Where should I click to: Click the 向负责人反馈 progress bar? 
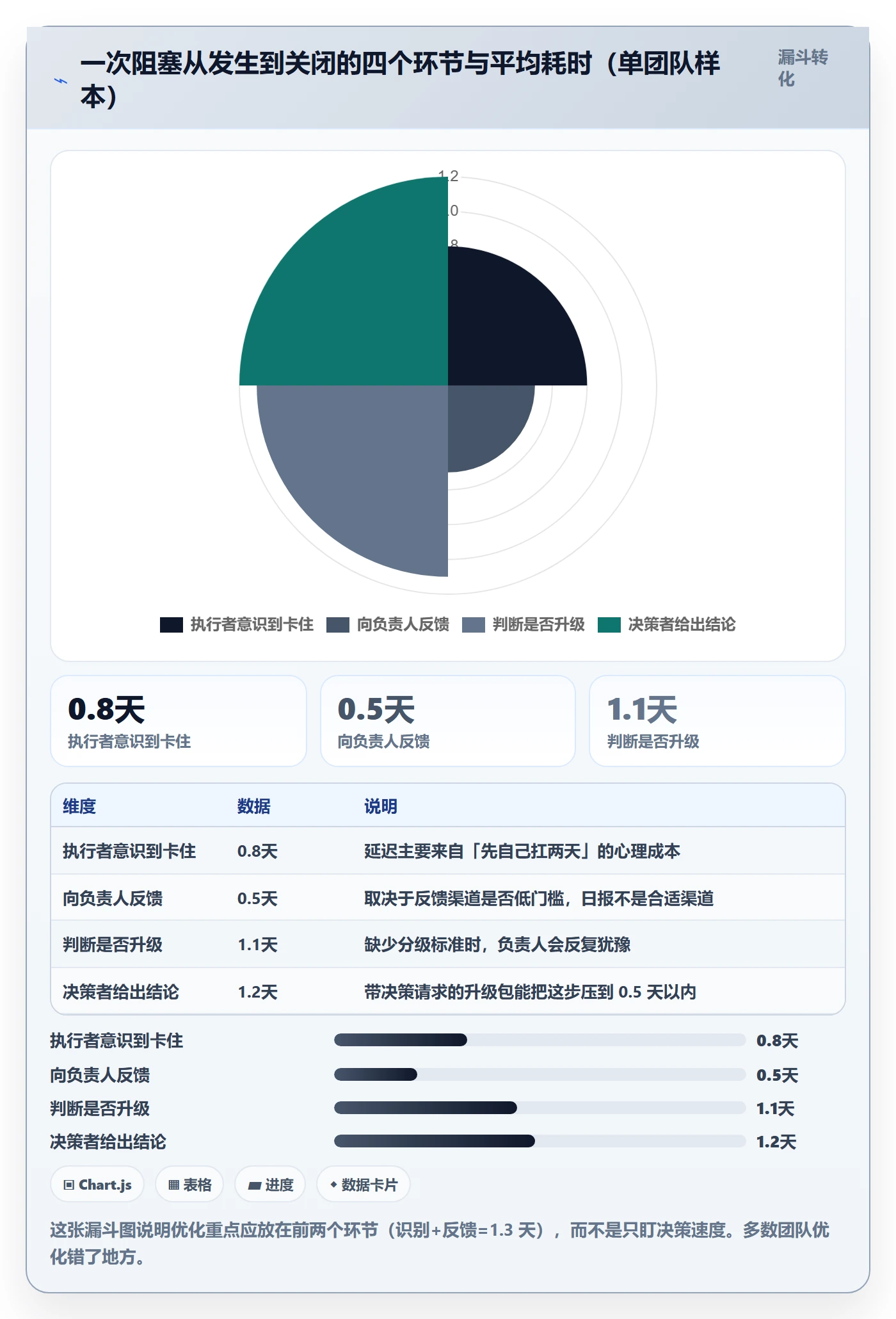coord(540,1074)
